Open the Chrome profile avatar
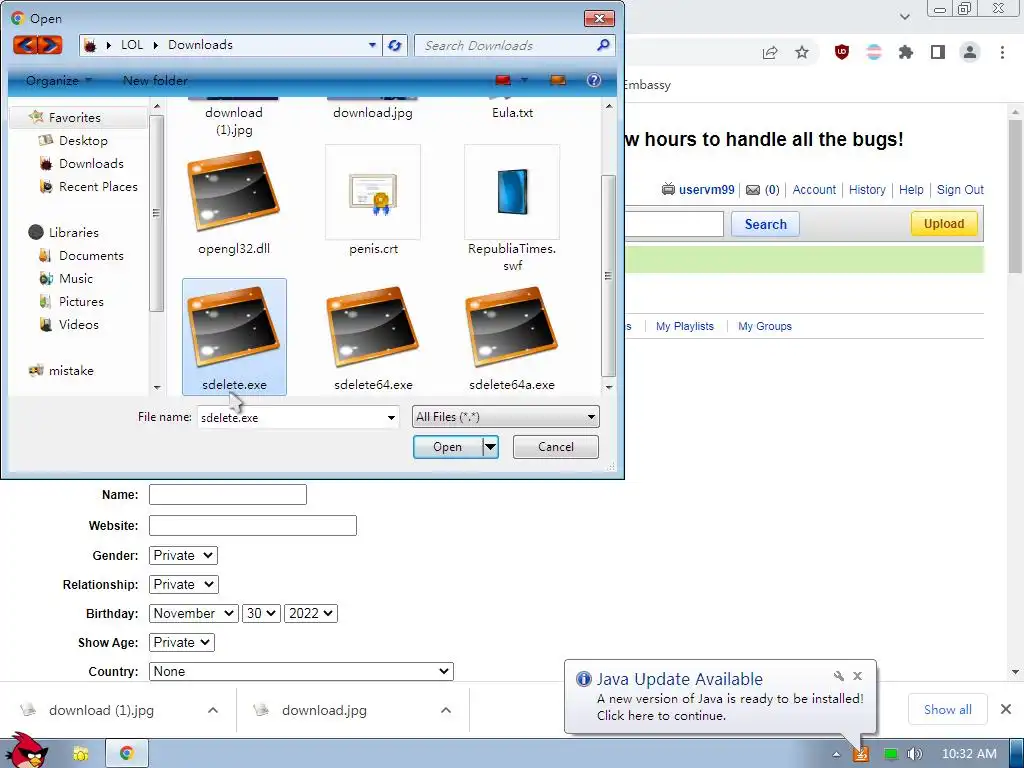The height and width of the screenshot is (768, 1024). click(970, 52)
